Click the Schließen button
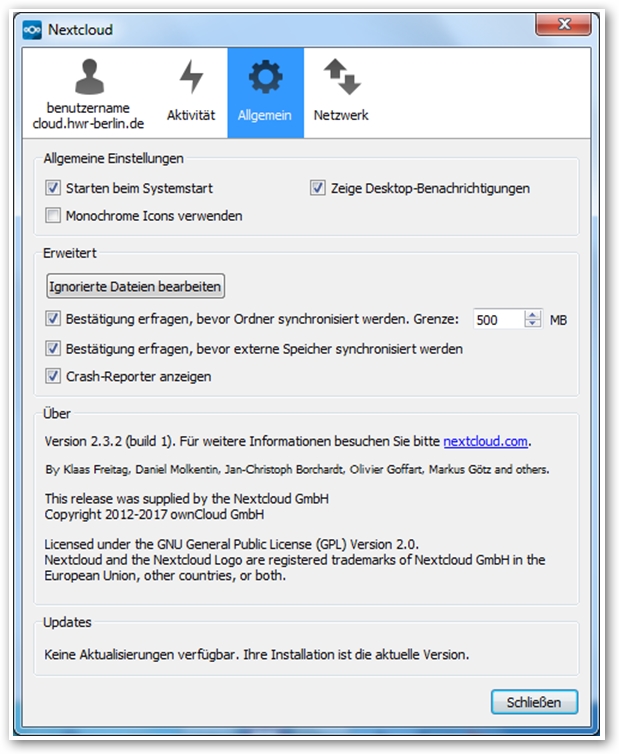Viewport: 619px width, 754px height. click(x=534, y=702)
